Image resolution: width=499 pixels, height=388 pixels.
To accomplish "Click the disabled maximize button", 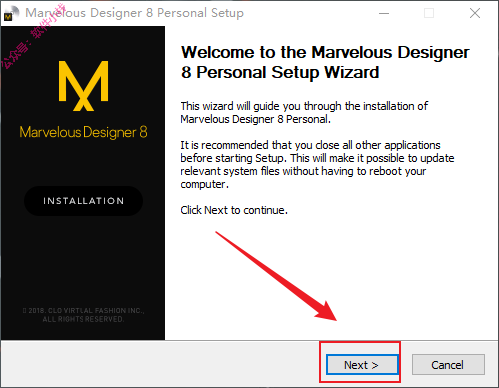I will pos(429,13).
